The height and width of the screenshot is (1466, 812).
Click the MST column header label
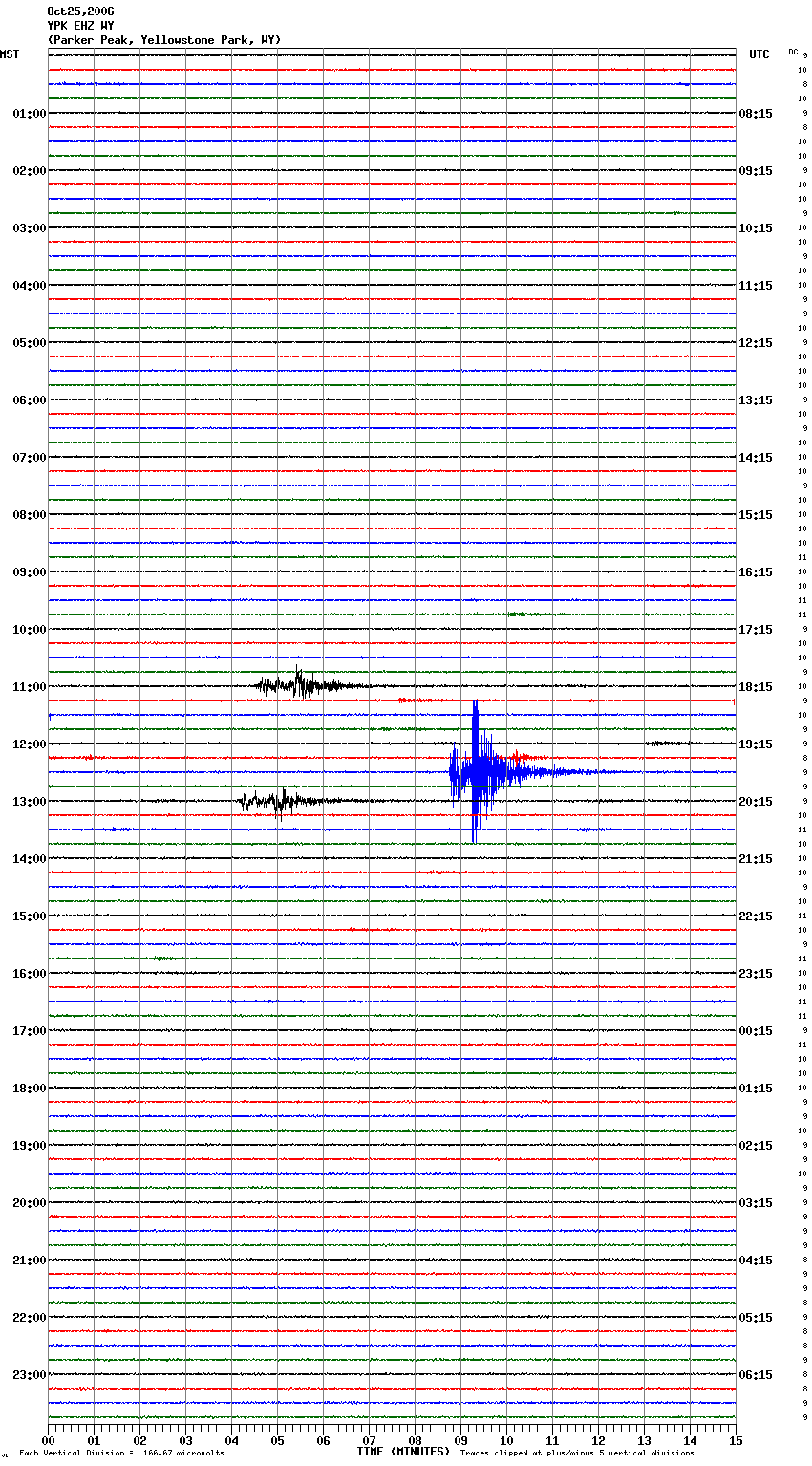click(10, 54)
